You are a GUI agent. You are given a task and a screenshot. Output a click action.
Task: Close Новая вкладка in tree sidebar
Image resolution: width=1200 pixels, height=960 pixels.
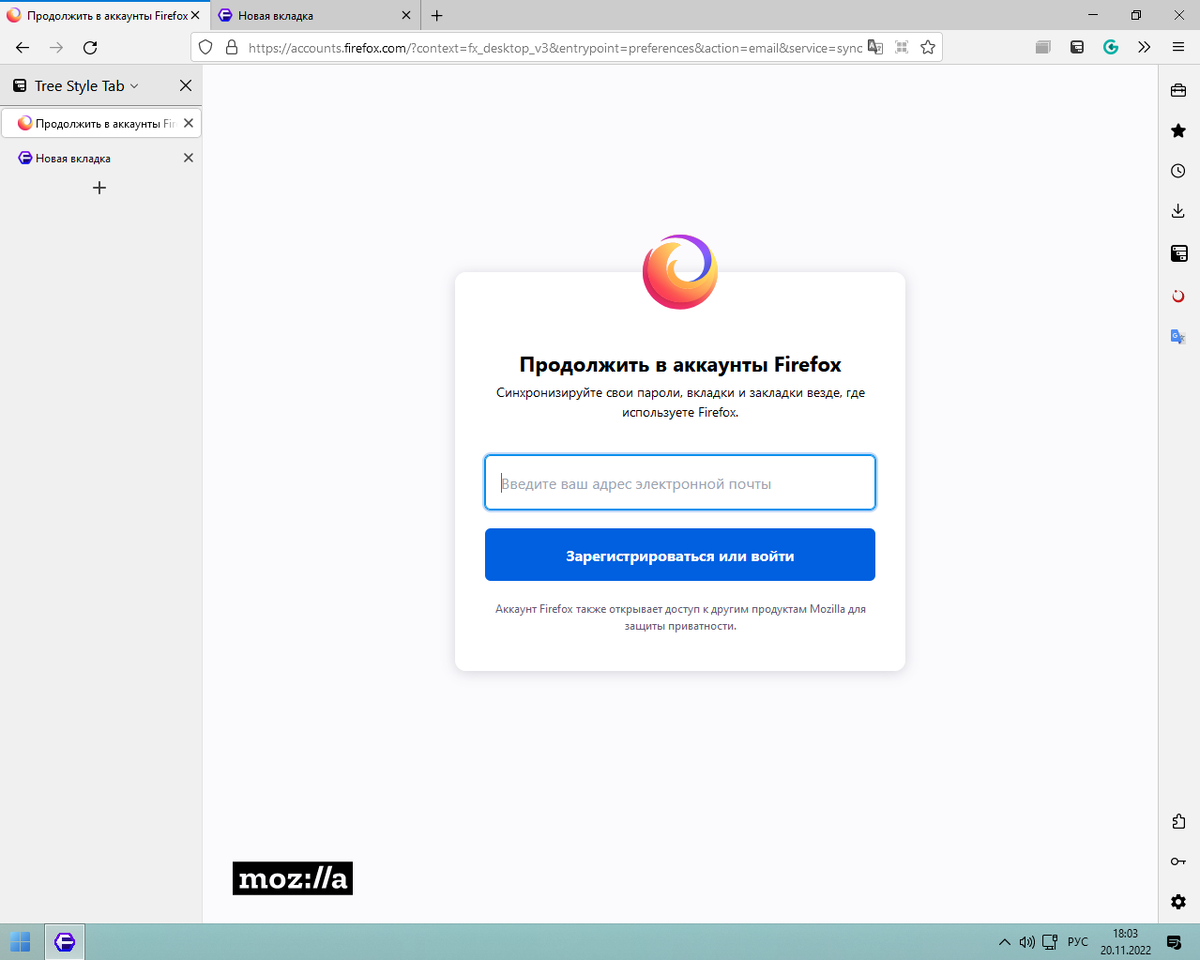click(x=188, y=158)
